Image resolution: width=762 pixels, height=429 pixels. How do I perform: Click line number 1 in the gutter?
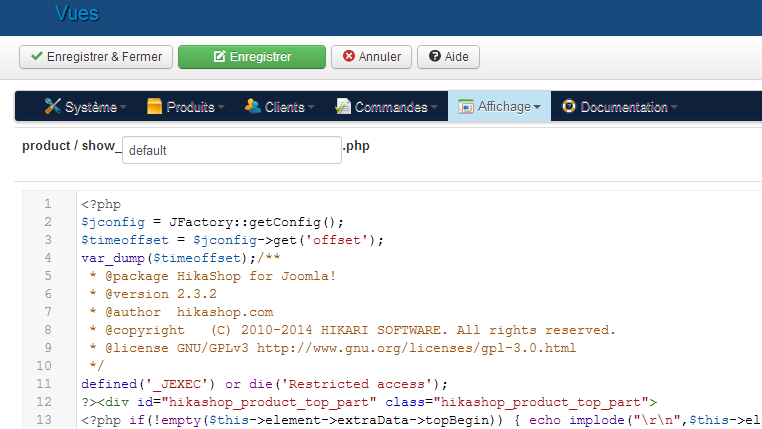pos(48,204)
